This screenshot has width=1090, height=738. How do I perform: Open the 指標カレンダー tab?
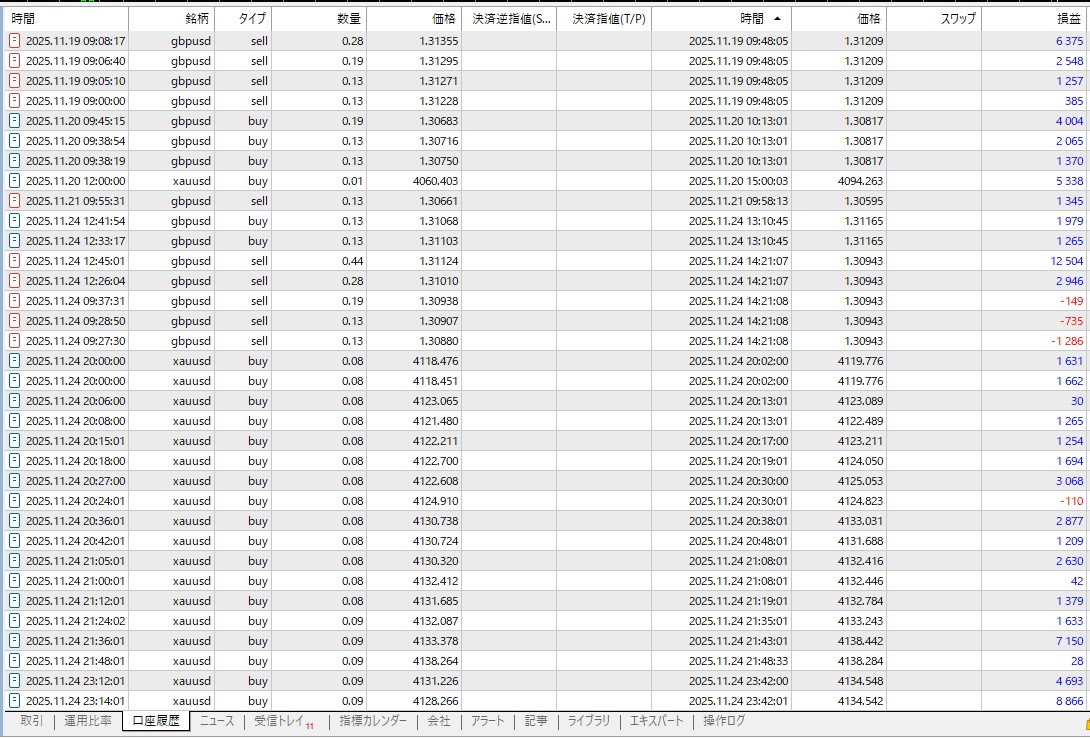(372, 721)
